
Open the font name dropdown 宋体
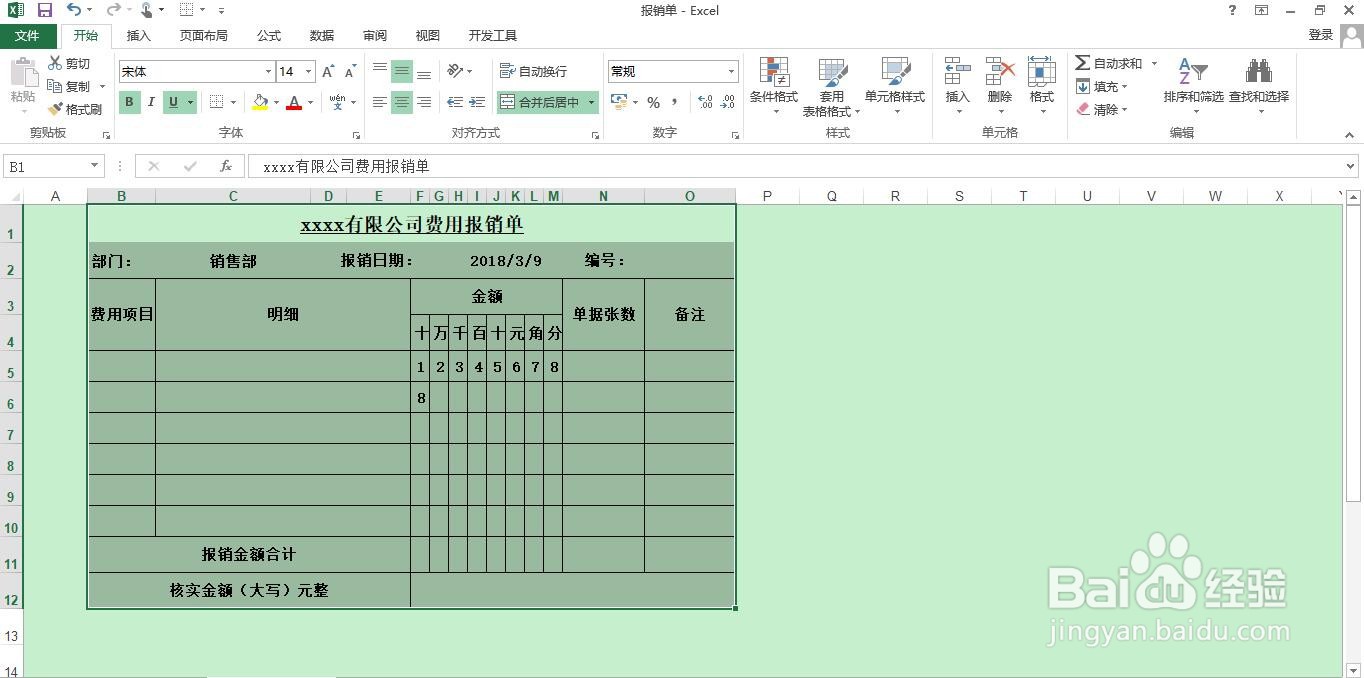268,71
